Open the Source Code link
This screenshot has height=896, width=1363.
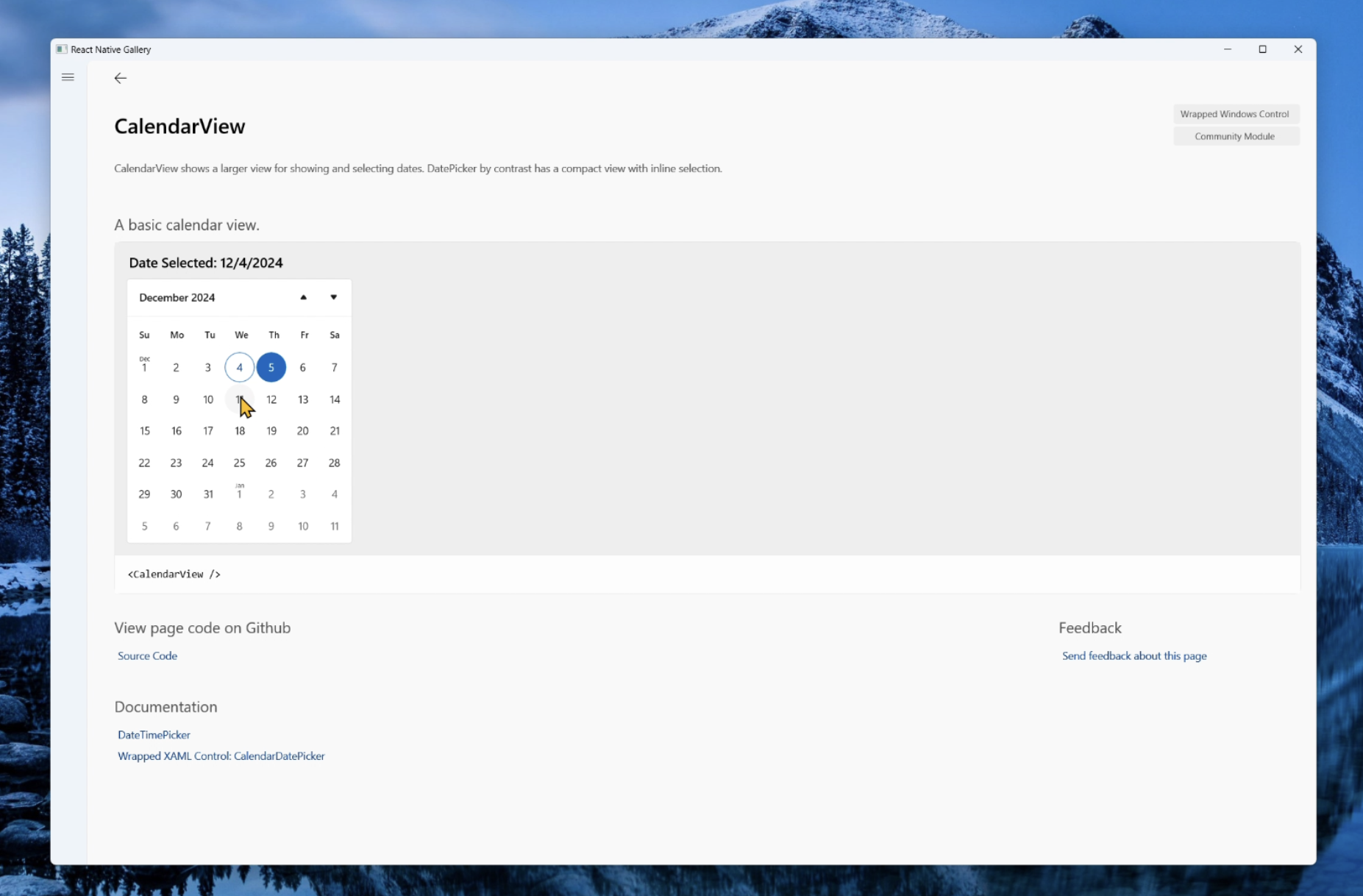pyautogui.click(x=147, y=655)
